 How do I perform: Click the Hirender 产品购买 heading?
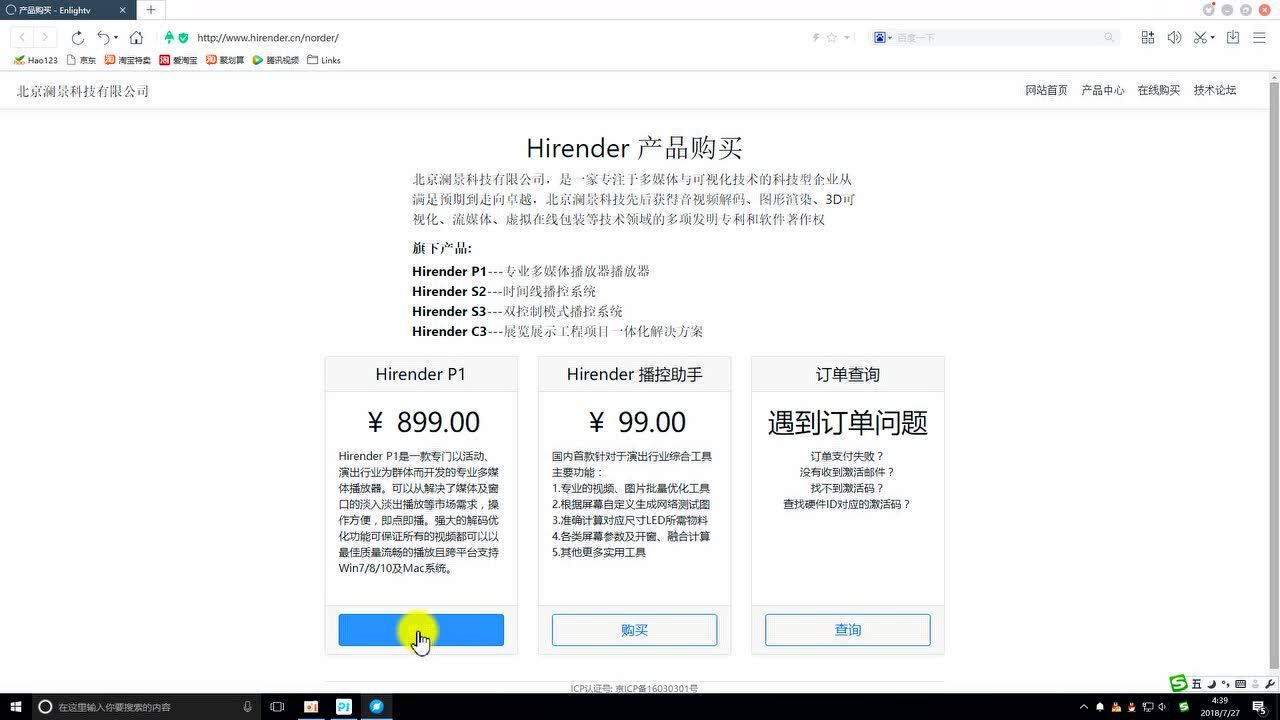pos(634,148)
